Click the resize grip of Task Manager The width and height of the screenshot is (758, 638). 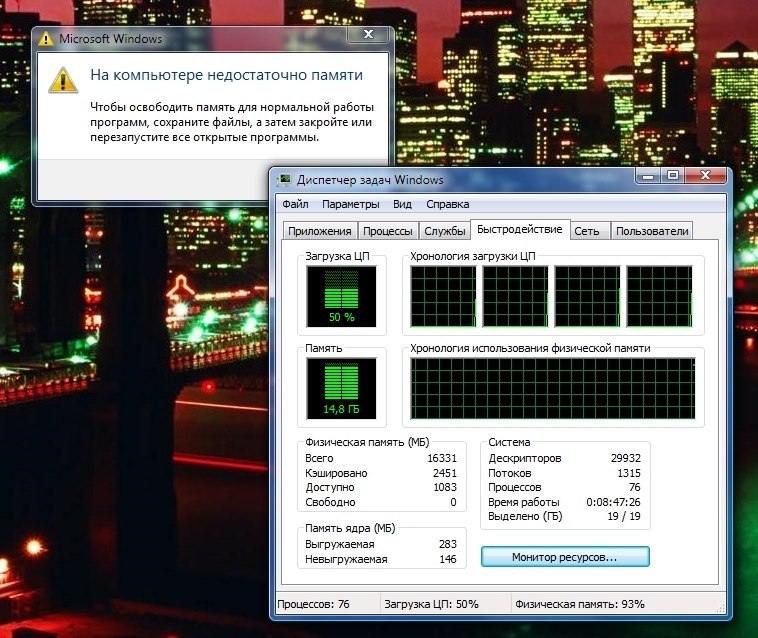(721, 609)
